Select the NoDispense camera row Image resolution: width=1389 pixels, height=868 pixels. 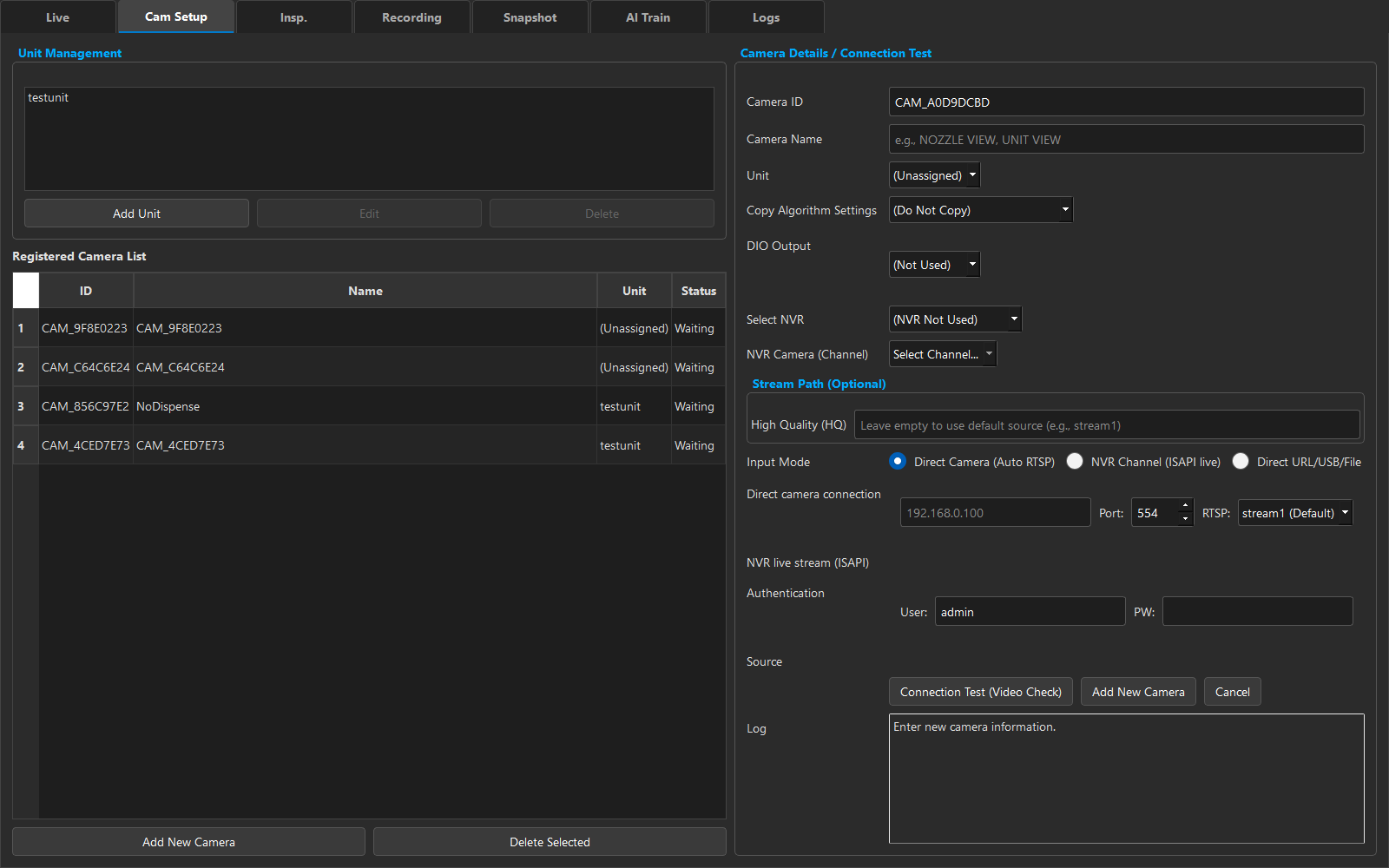click(x=369, y=406)
